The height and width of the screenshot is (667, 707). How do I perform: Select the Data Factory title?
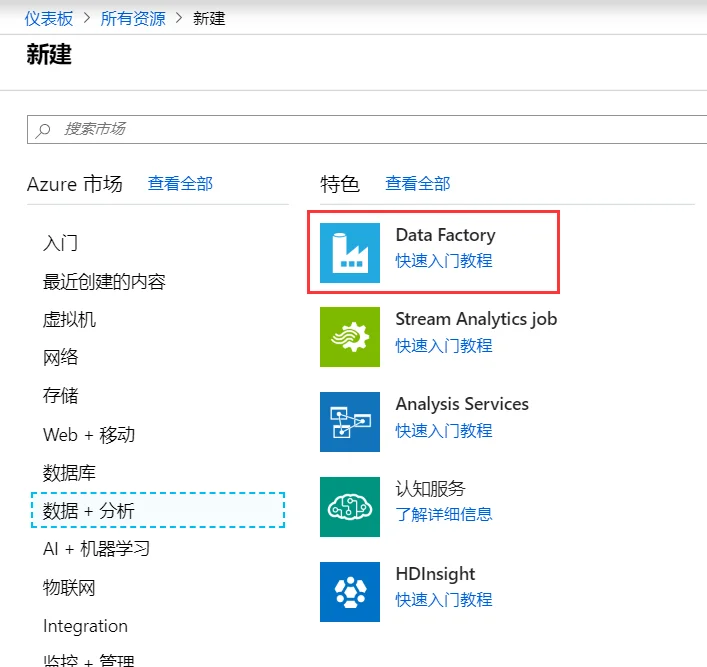445,235
